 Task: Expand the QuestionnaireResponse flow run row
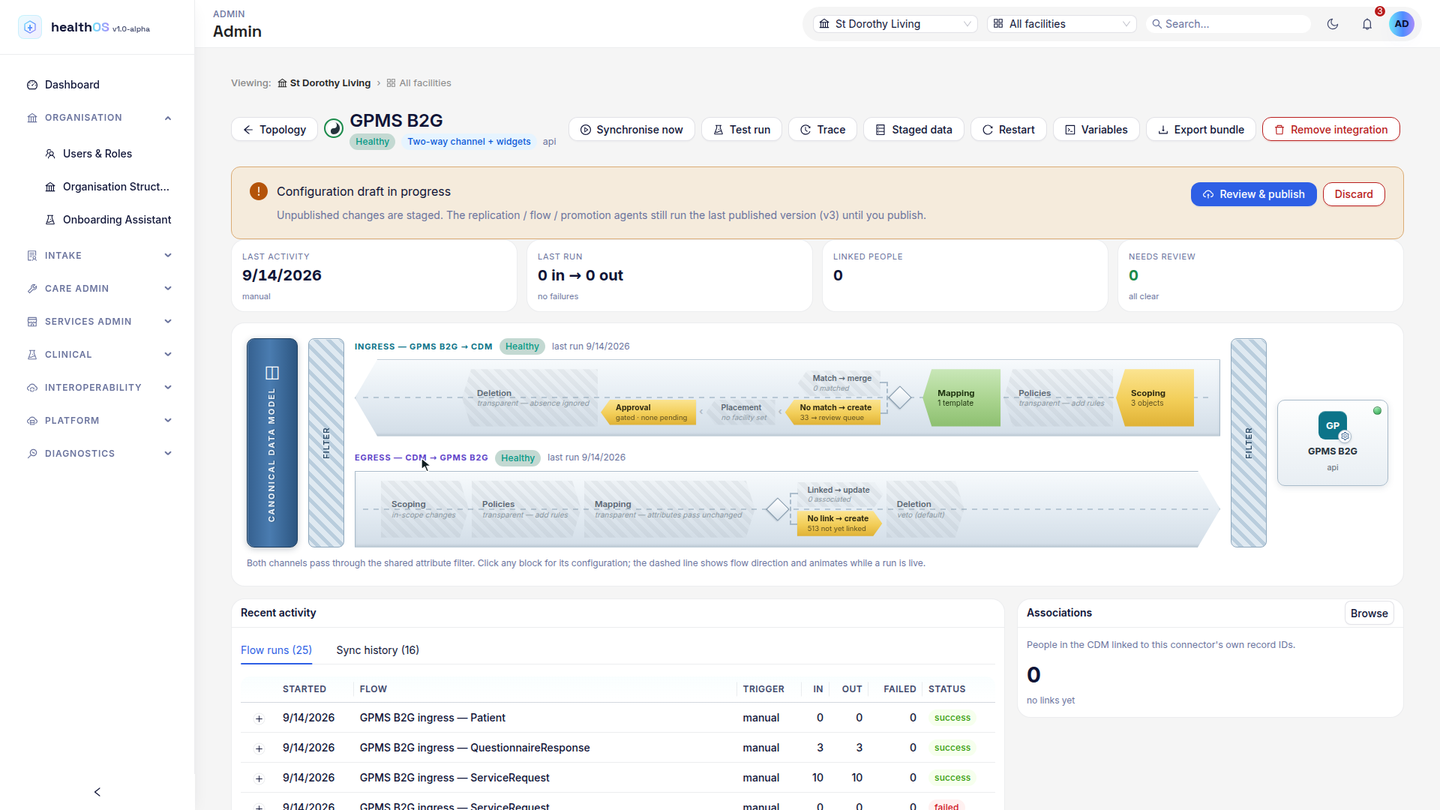[x=259, y=748]
